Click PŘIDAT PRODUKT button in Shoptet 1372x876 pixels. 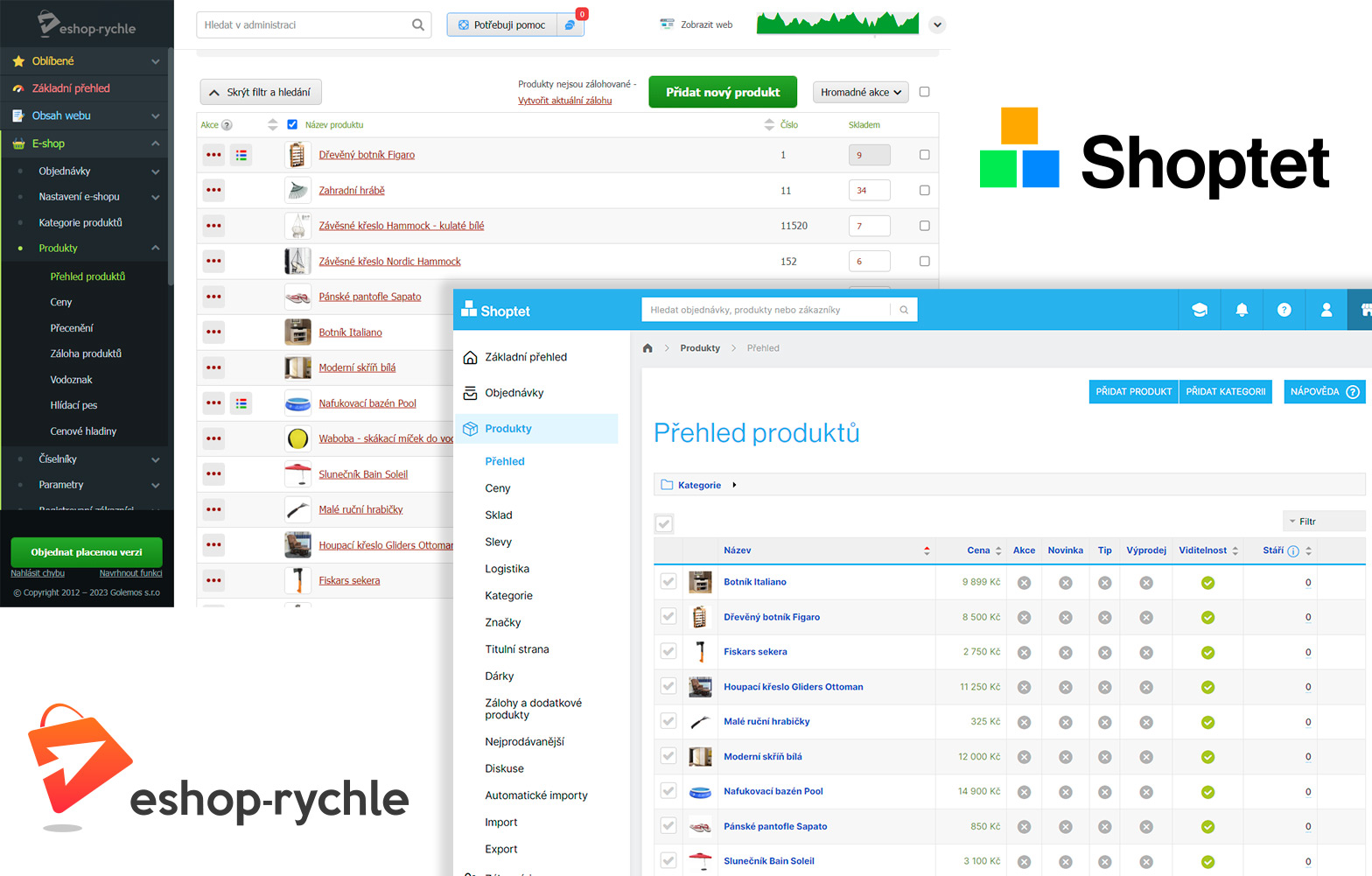1134,391
